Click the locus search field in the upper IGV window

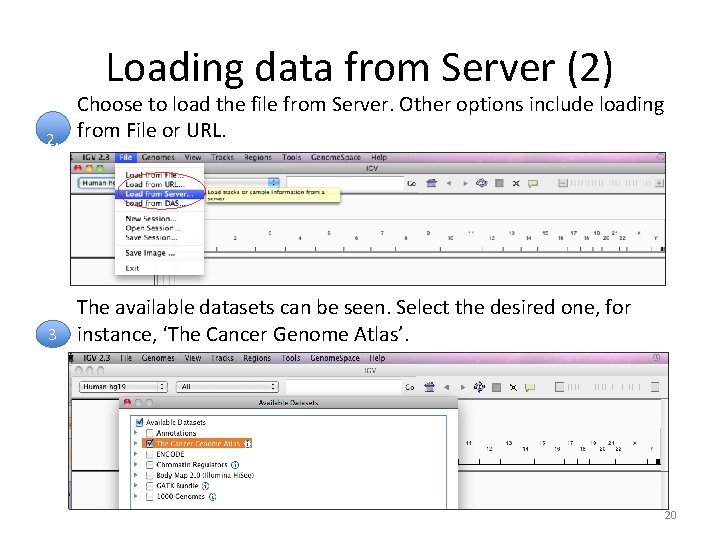point(345,183)
